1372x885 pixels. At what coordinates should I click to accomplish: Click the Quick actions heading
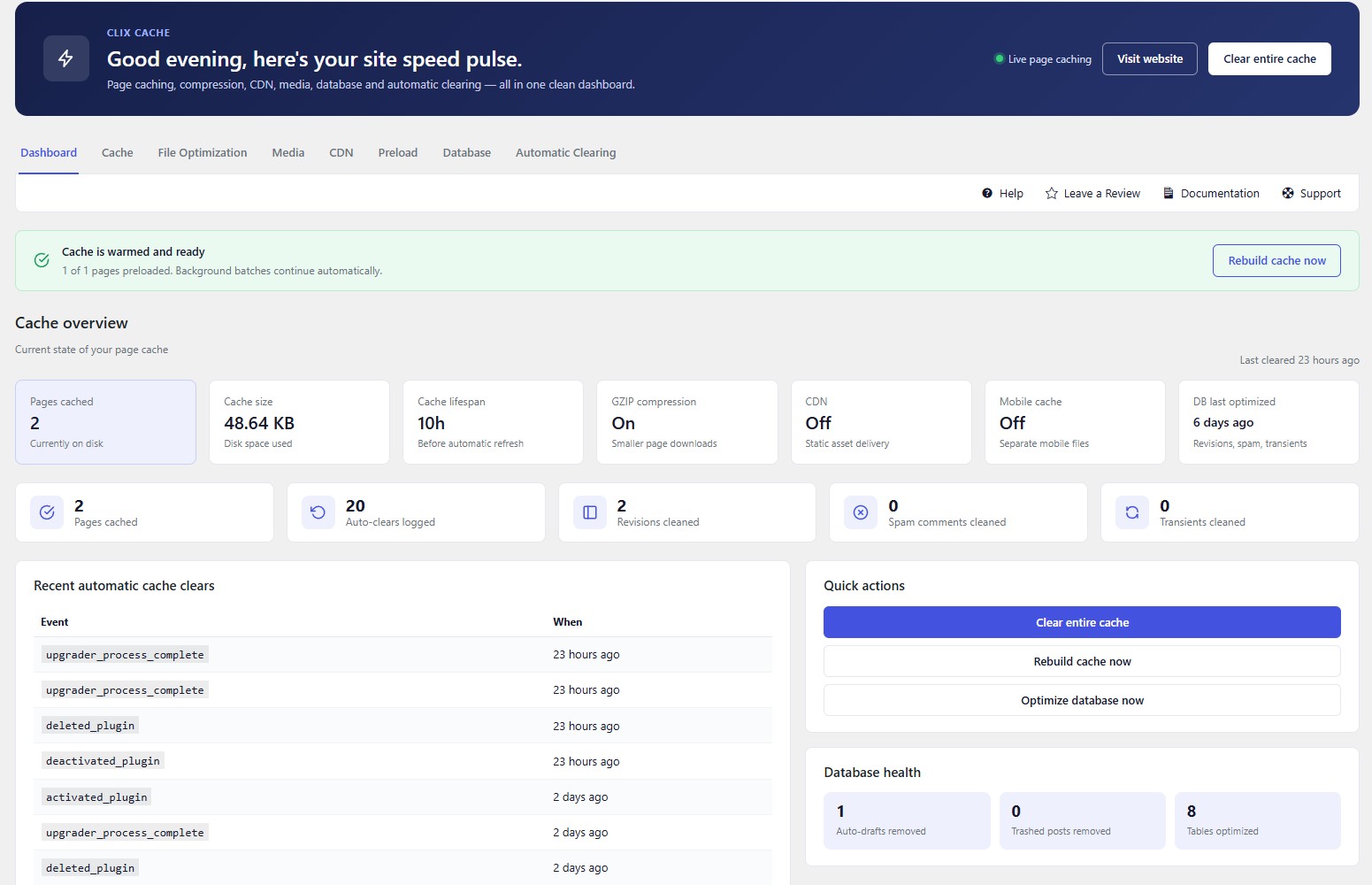[x=864, y=586]
